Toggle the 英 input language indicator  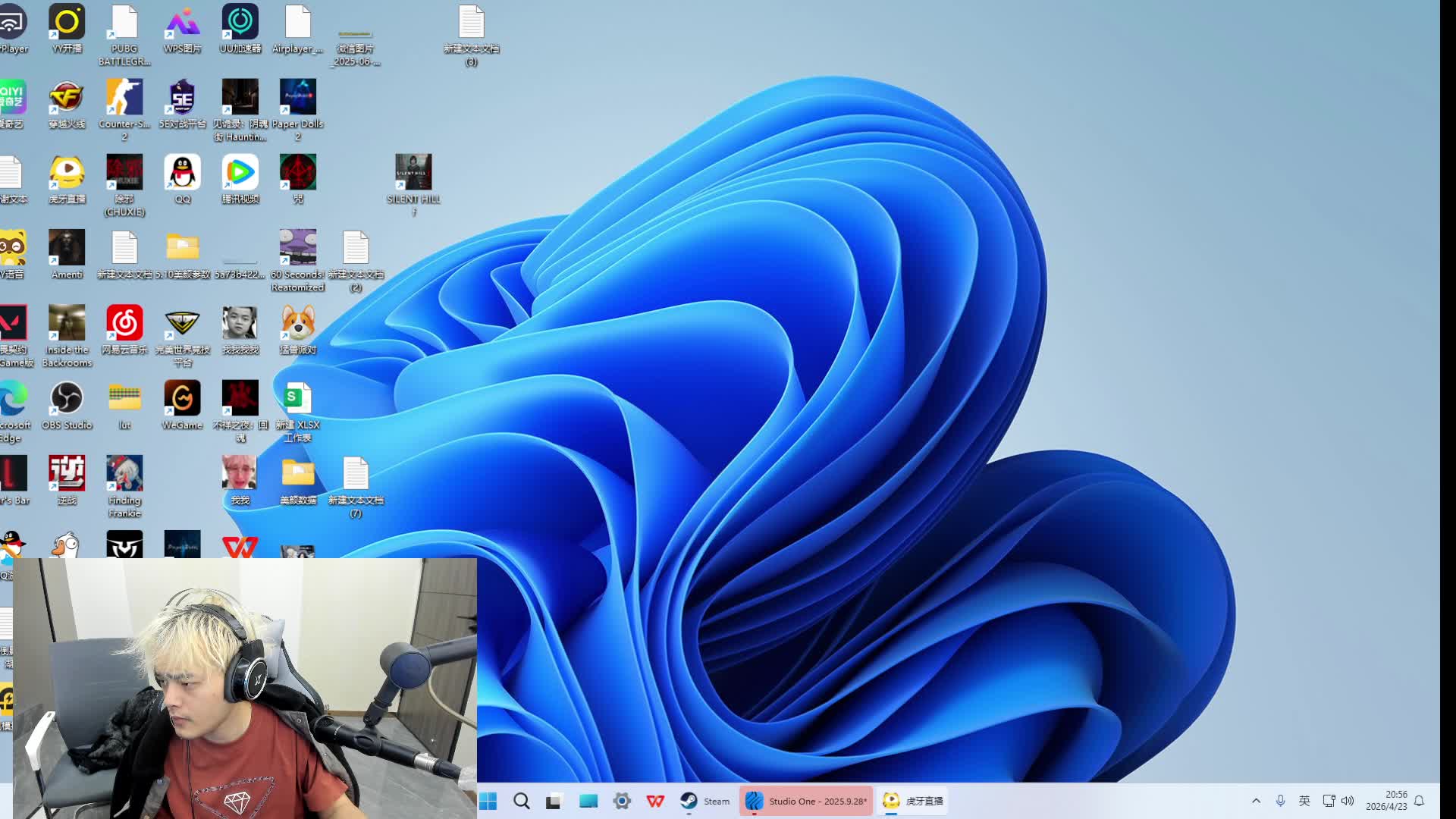click(x=1304, y=801)
